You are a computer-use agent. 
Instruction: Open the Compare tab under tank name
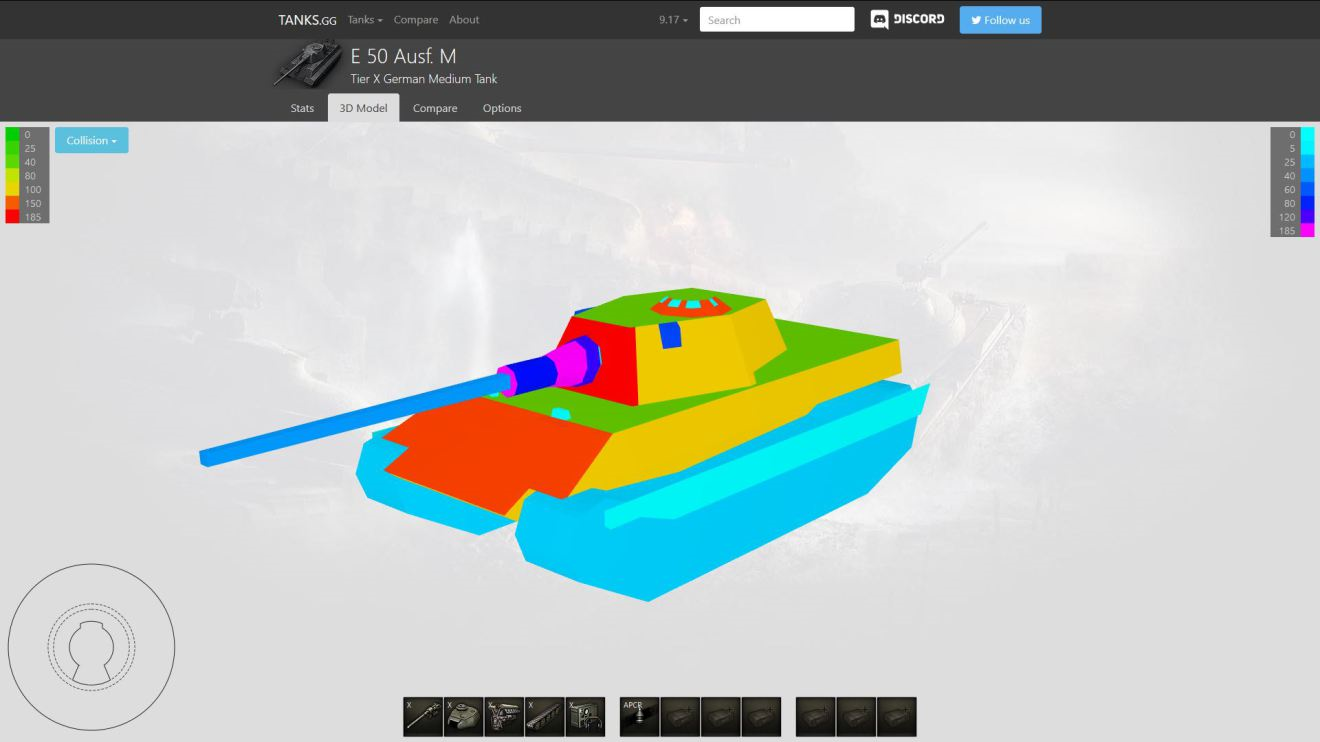[435, 108]
